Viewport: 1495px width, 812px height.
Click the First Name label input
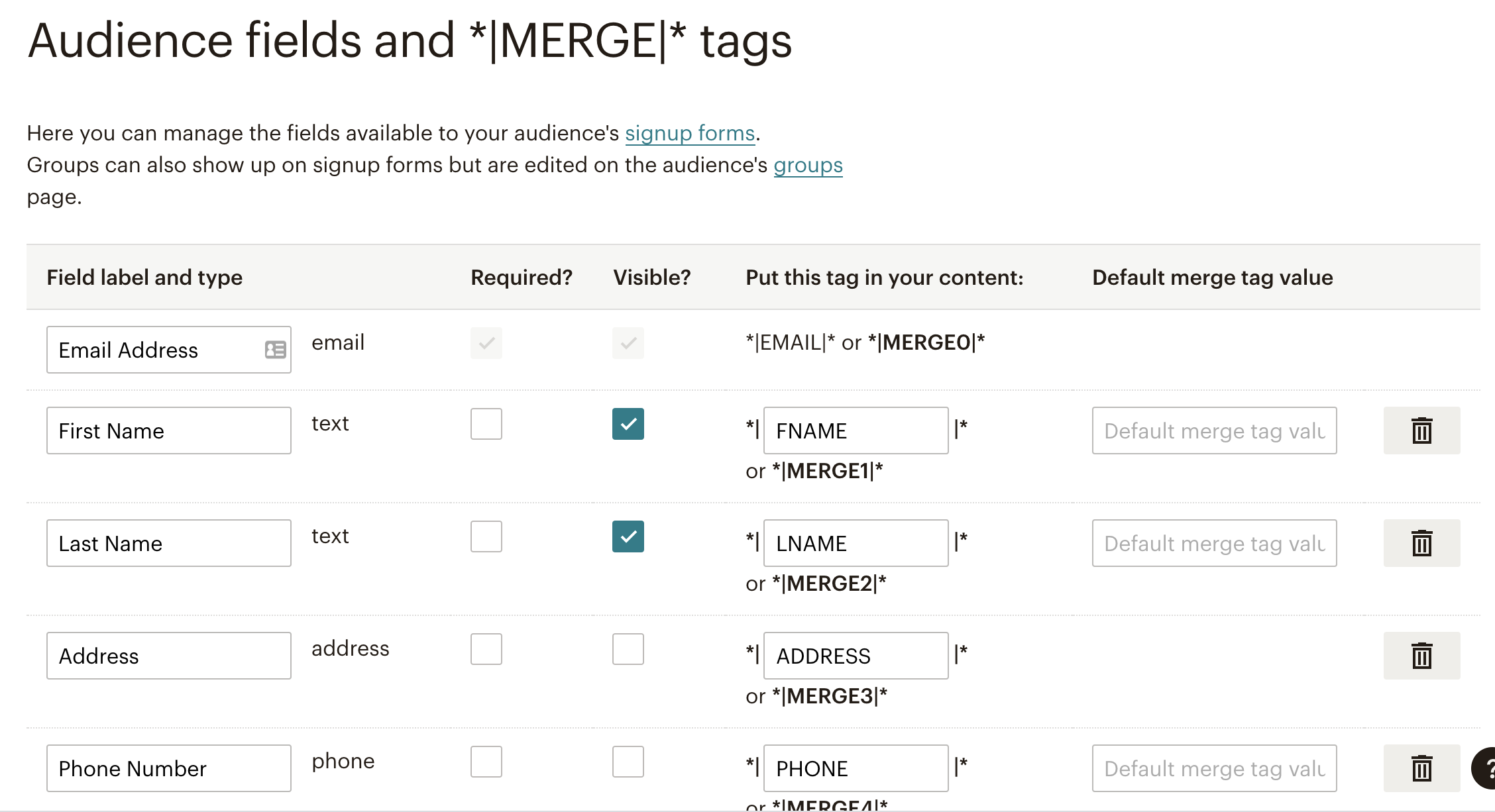pos(168,431)
